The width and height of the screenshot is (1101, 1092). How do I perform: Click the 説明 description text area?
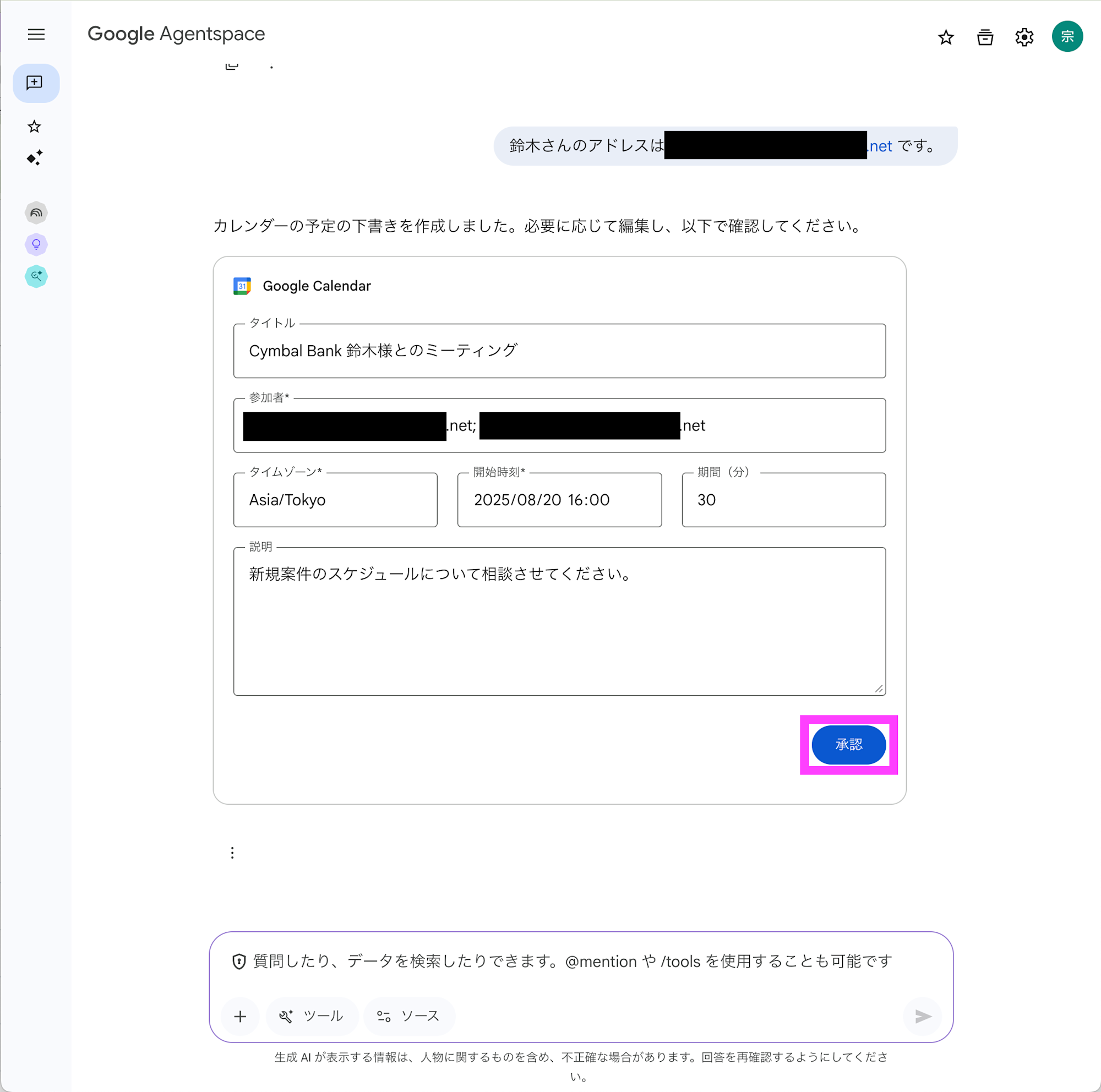(559, 621)
